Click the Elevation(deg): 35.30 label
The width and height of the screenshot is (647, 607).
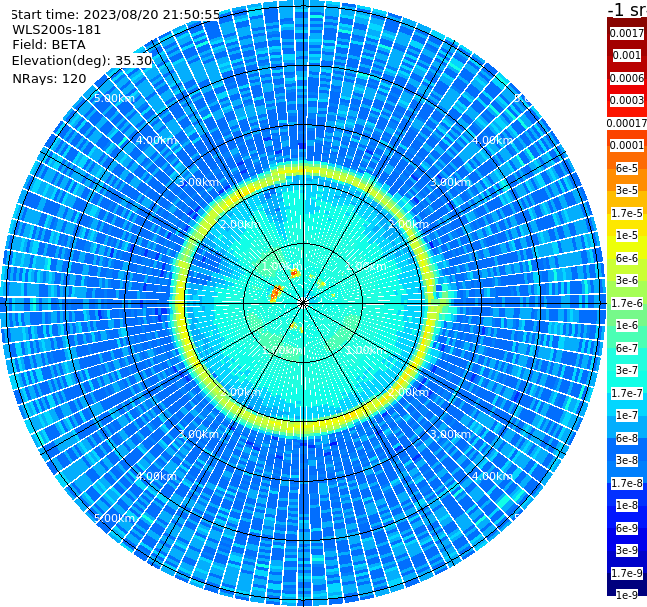tap(82, 61)
